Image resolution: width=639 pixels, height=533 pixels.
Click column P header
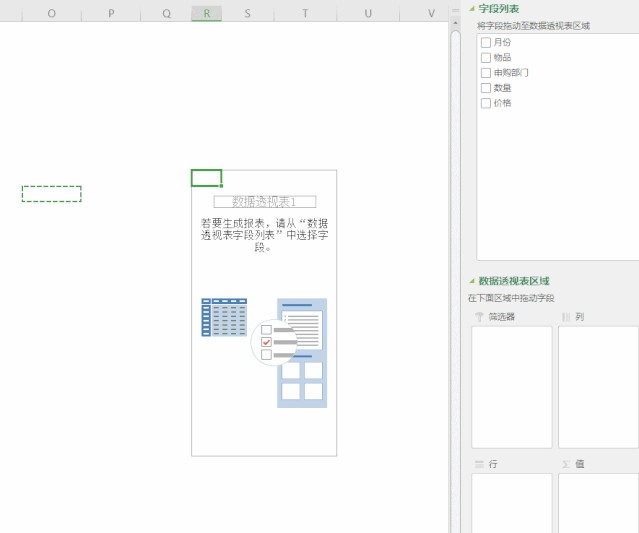click(111, 13)
